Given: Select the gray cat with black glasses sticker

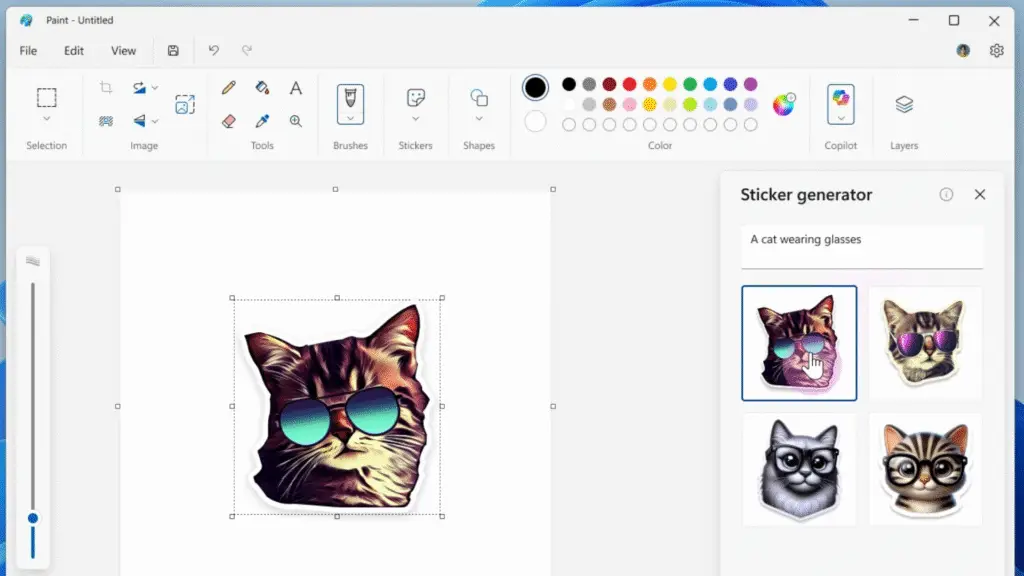Looking at the screenshot, I should [799, 470].
